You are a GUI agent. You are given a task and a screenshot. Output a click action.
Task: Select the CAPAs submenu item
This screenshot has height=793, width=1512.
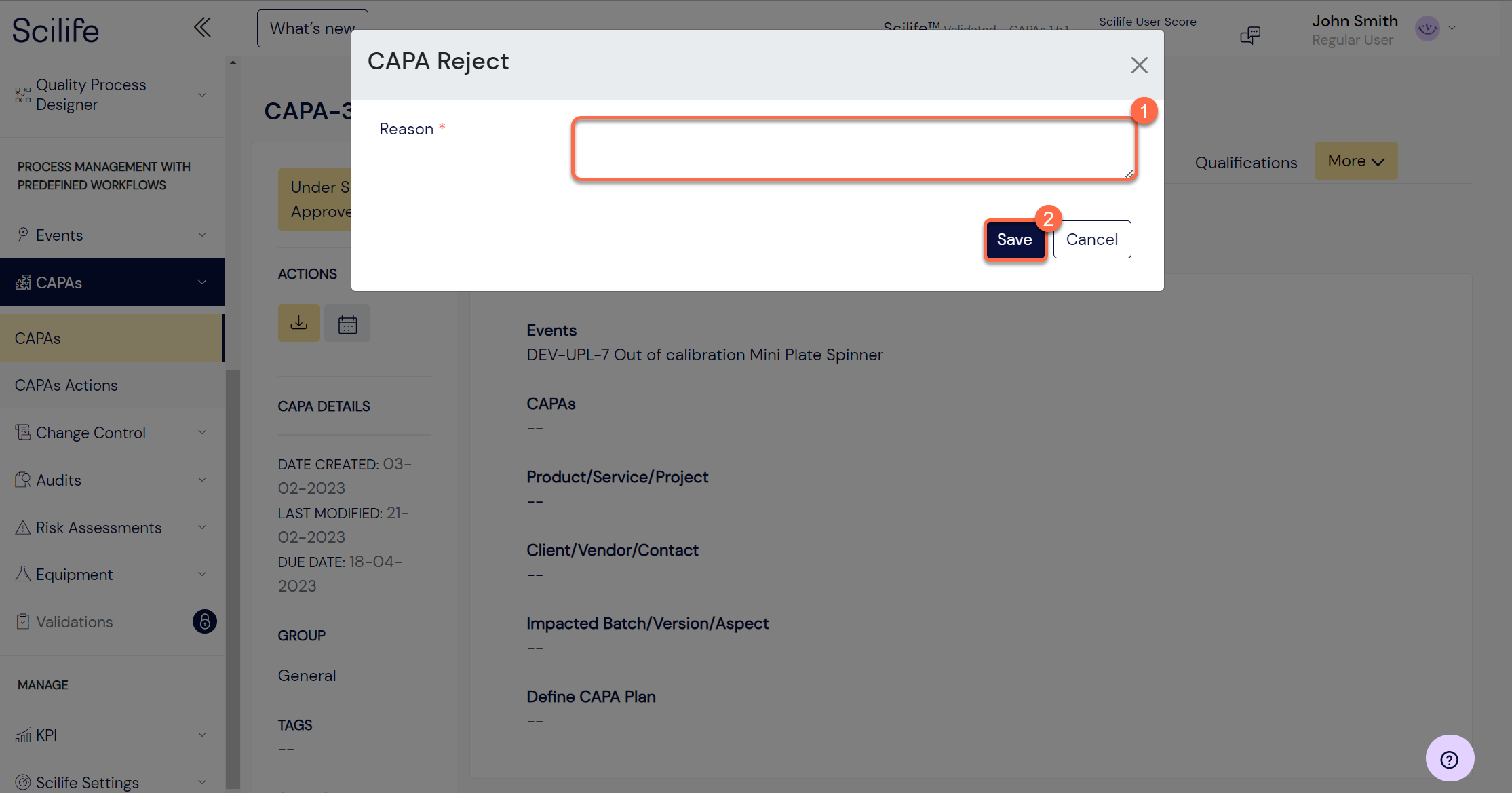coord(111,338)
